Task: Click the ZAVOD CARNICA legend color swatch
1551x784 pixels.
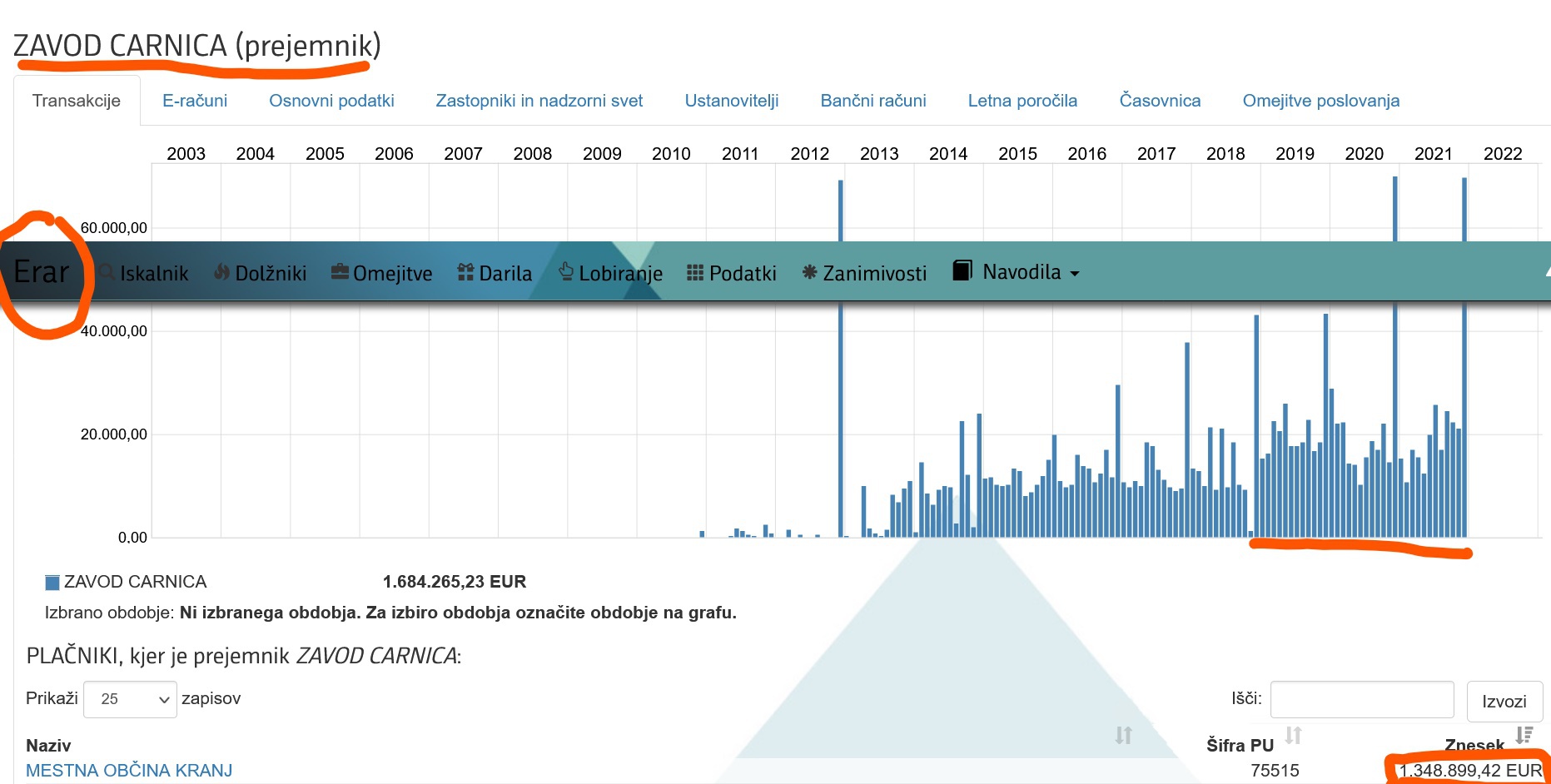Action: click(x=52, y=583)
